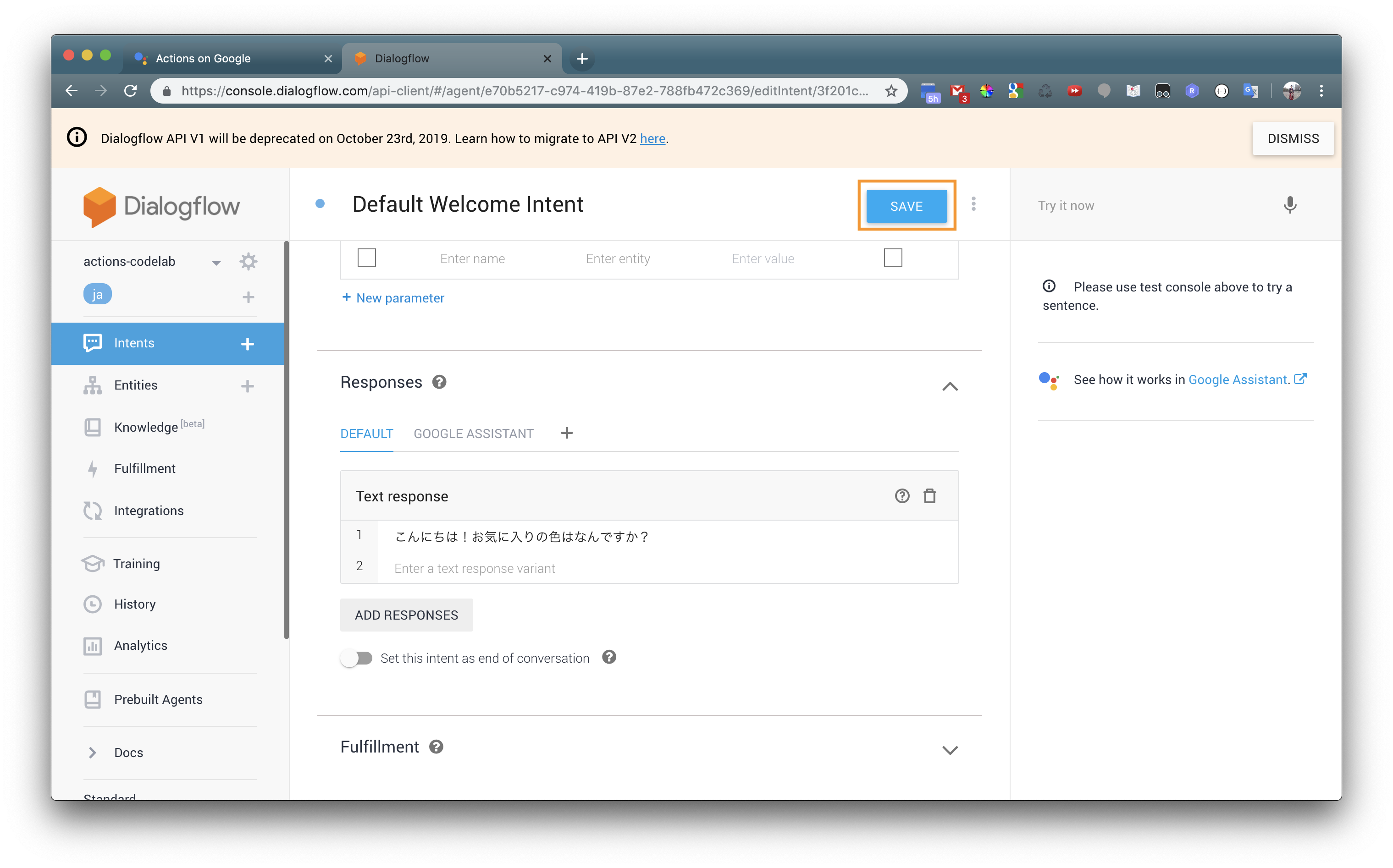Click the microphone icon in Try it now
The height and width of the screenshot is (868, 1393).
[1290, 205]
